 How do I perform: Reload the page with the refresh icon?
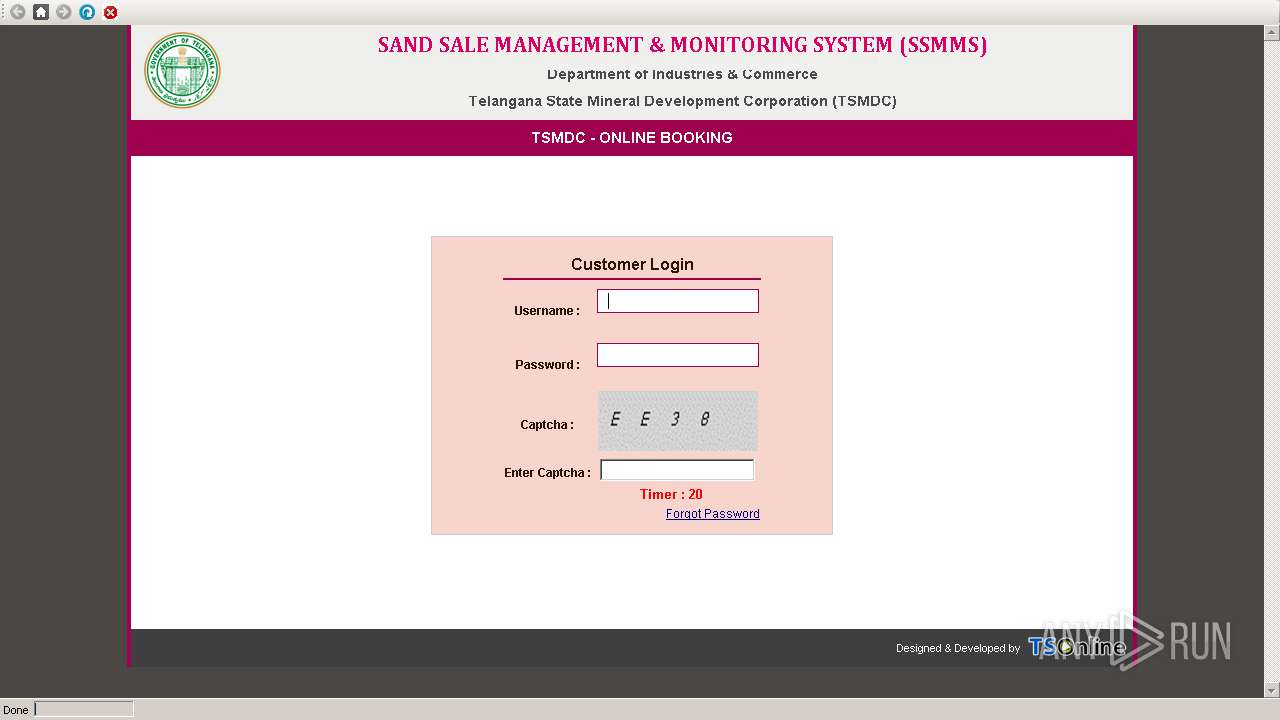[x=87, y=12]
